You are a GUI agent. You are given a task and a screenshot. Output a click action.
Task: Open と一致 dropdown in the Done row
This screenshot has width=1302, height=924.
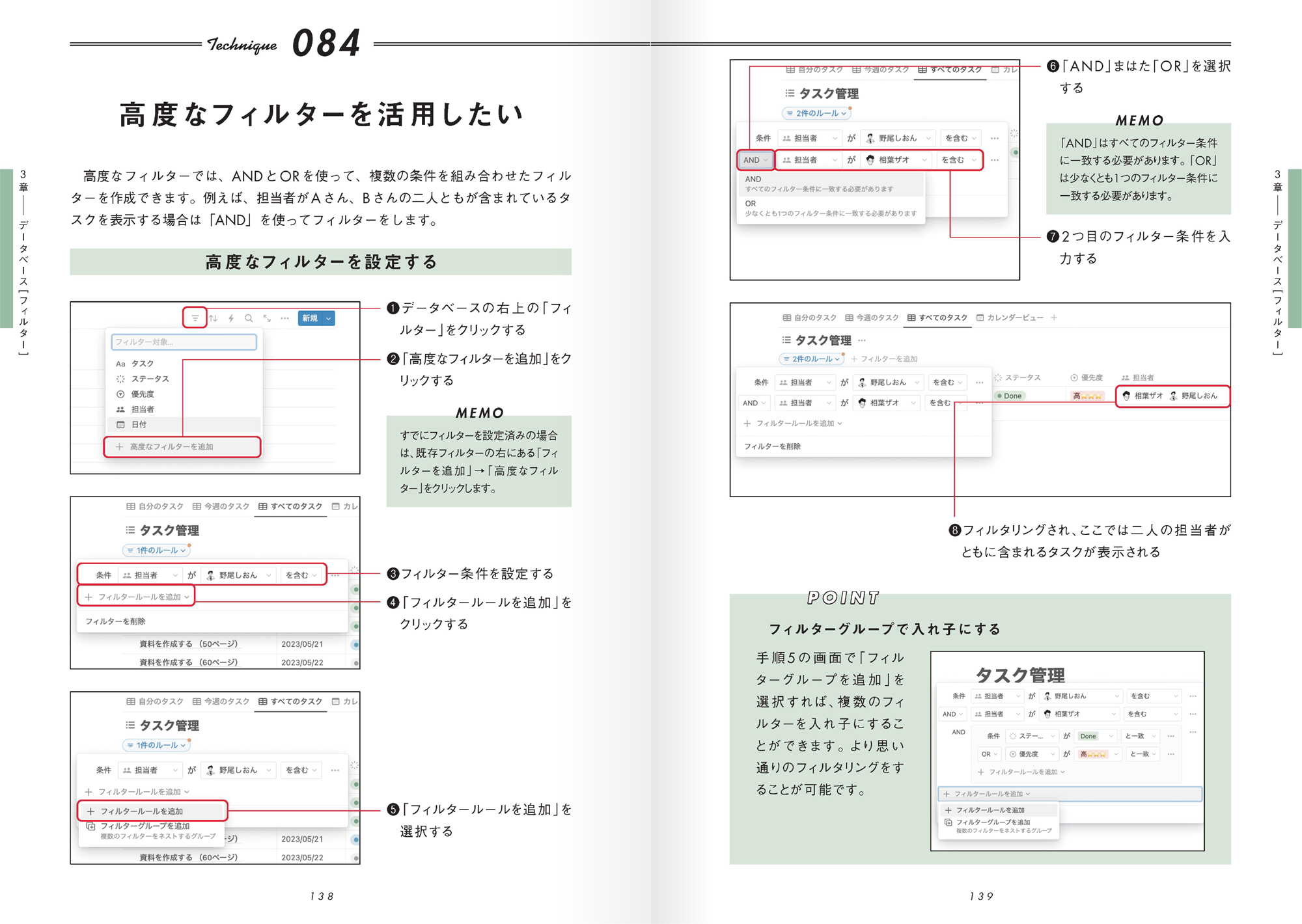tap(1141, 736)
